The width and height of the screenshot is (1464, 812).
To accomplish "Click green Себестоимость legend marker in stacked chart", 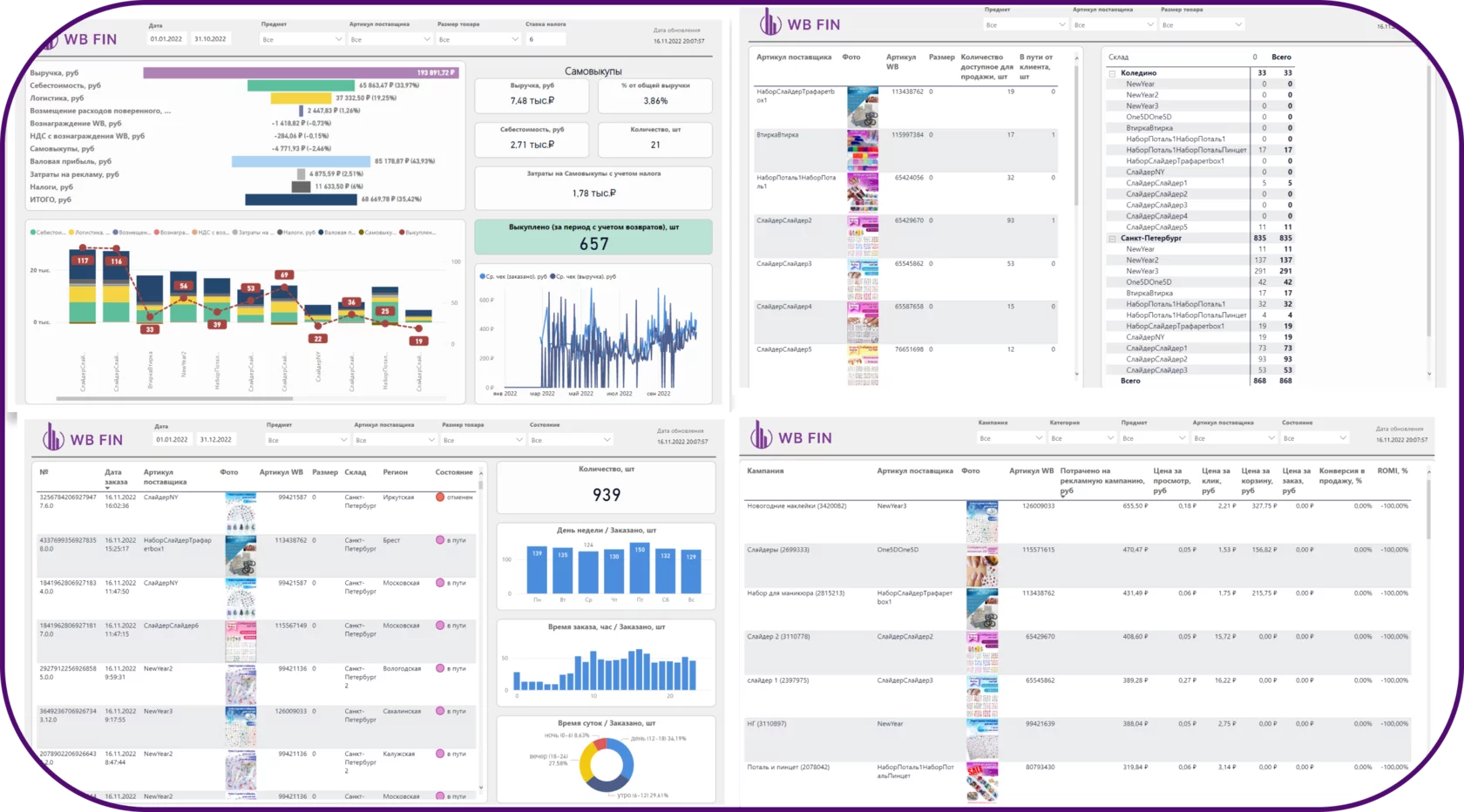I will point(33,233).
